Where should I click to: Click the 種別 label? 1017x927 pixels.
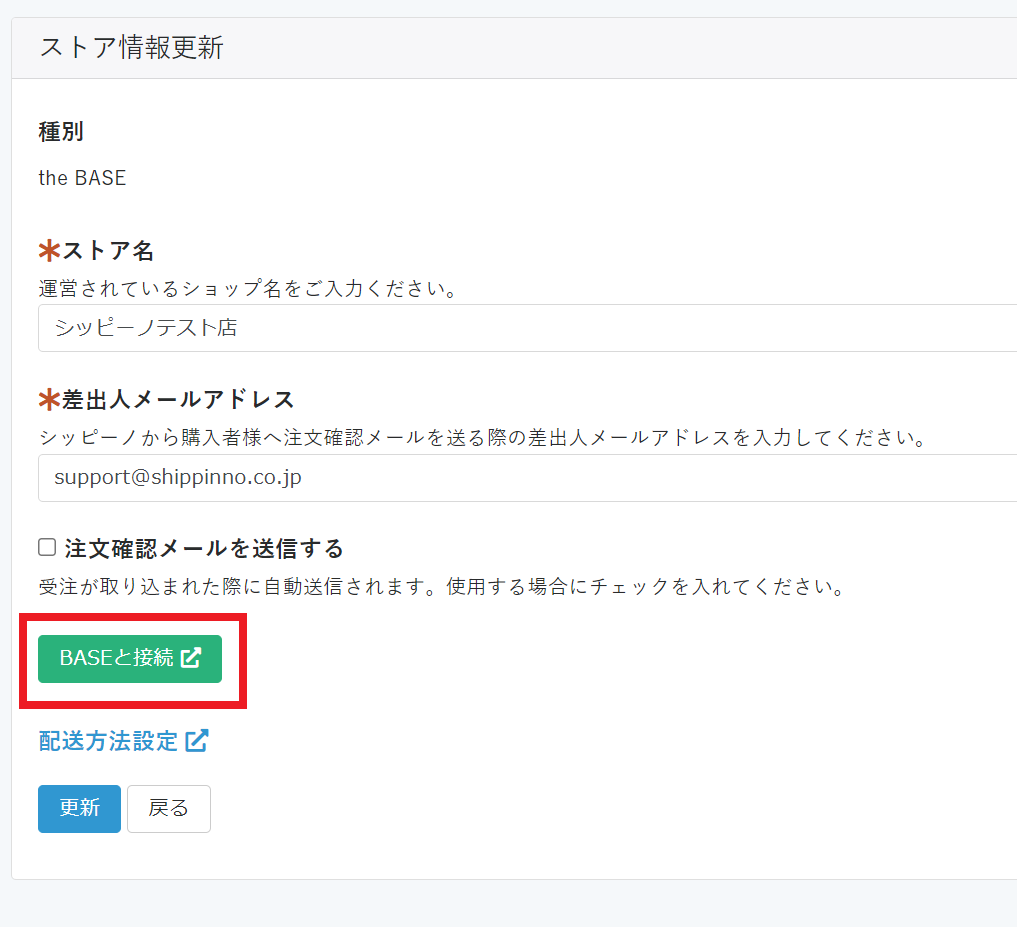[61, 131]
